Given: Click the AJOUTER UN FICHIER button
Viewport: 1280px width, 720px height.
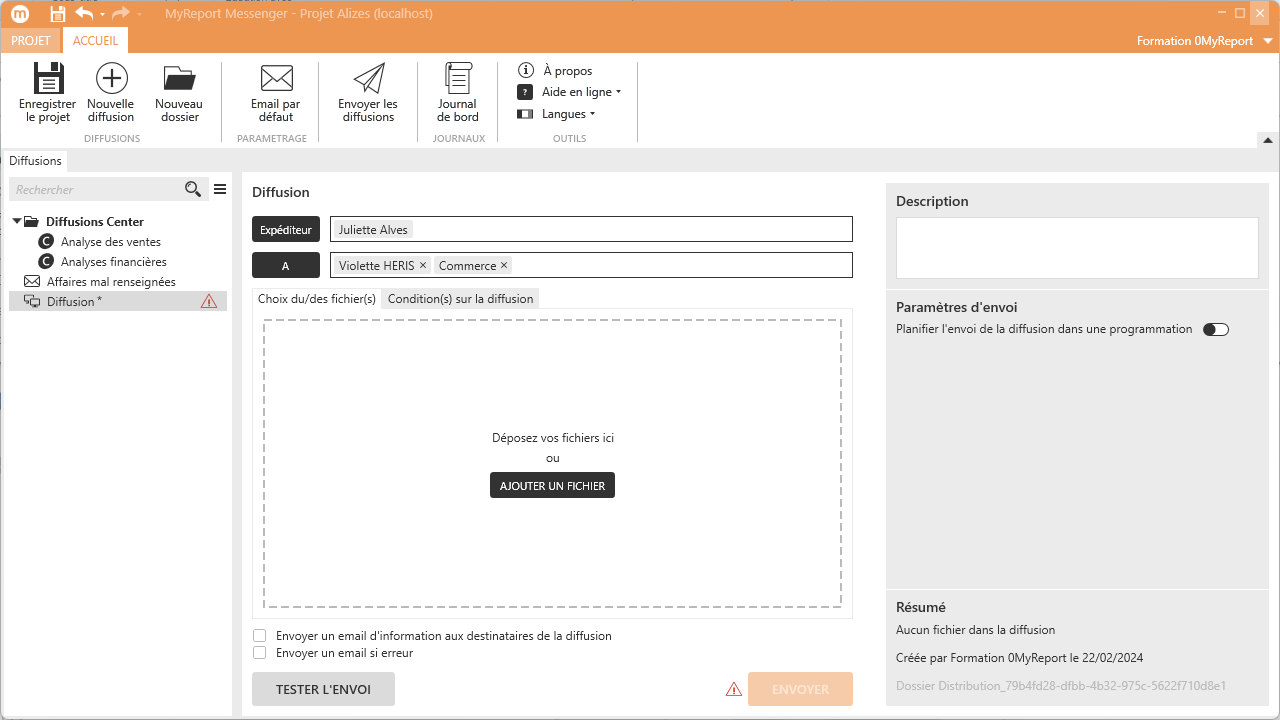Looking at the screenshot, I should (x=552, y=485).
